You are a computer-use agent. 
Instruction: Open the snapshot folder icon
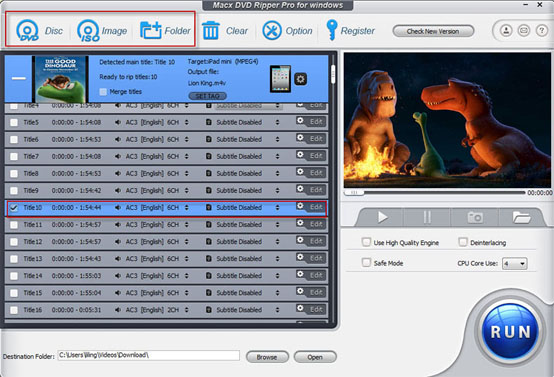(521, 217)
